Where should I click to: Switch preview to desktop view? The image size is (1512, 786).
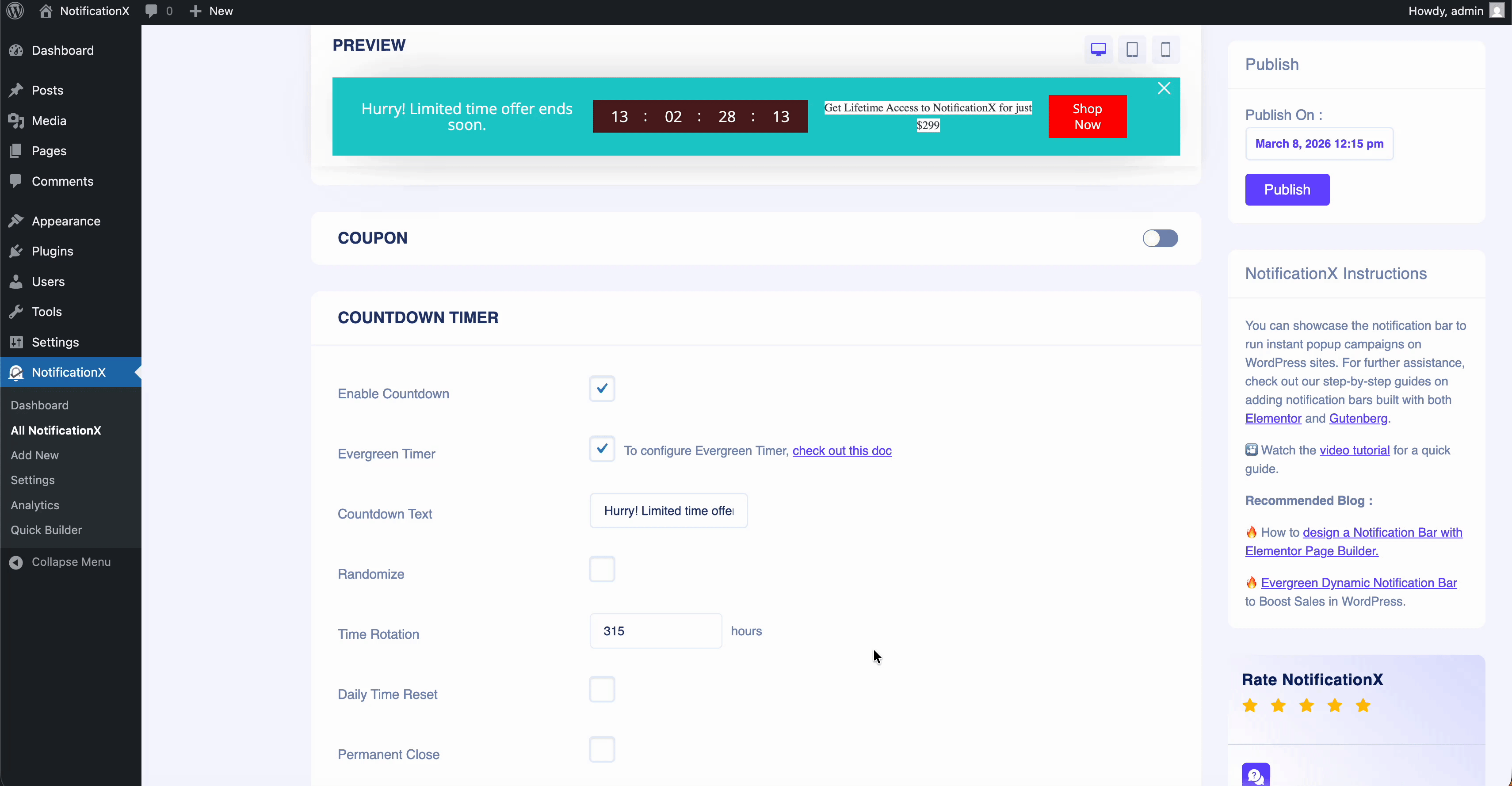coord(1098,50)
